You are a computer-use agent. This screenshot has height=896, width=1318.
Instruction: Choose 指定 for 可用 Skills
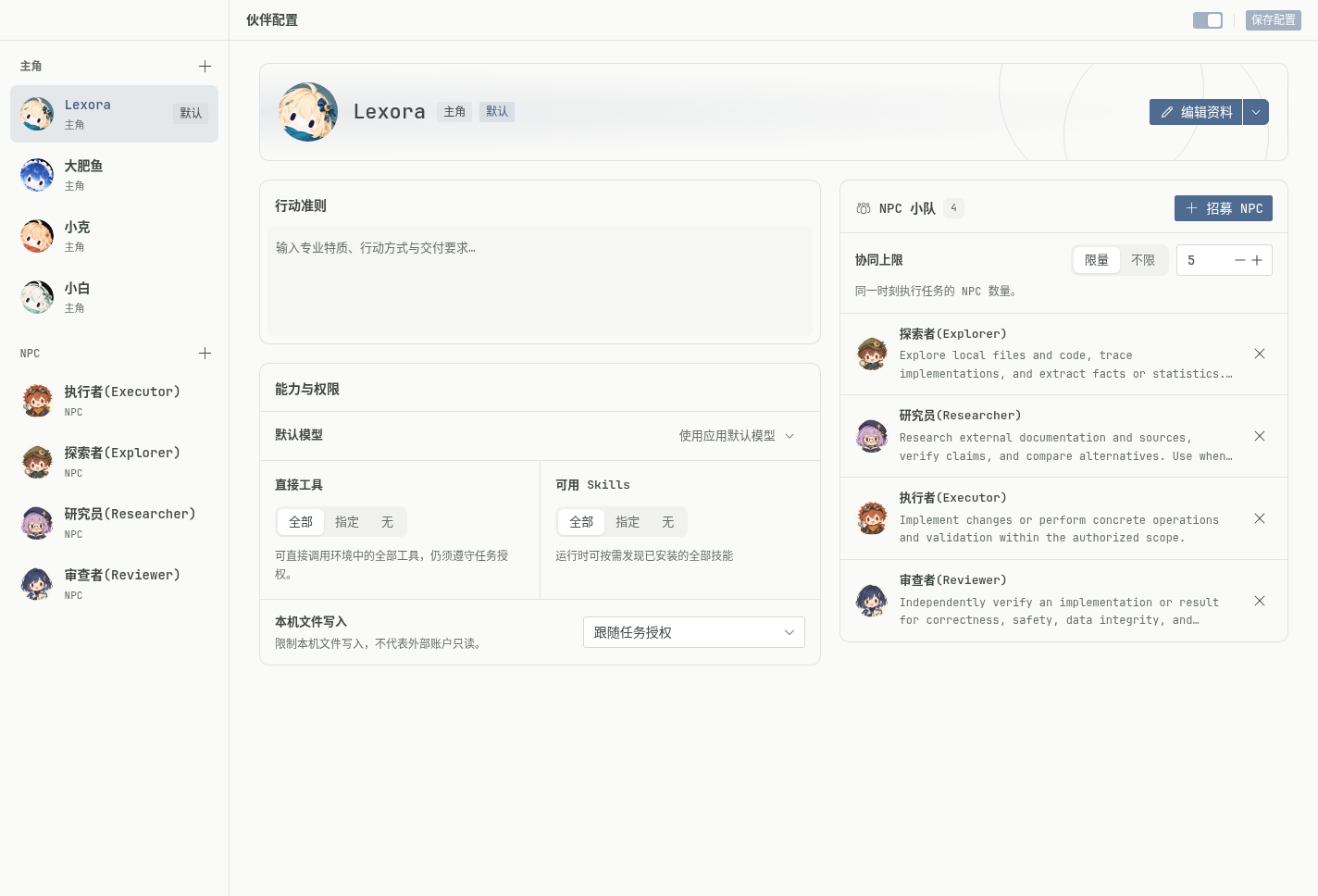[x=628, y=522]
